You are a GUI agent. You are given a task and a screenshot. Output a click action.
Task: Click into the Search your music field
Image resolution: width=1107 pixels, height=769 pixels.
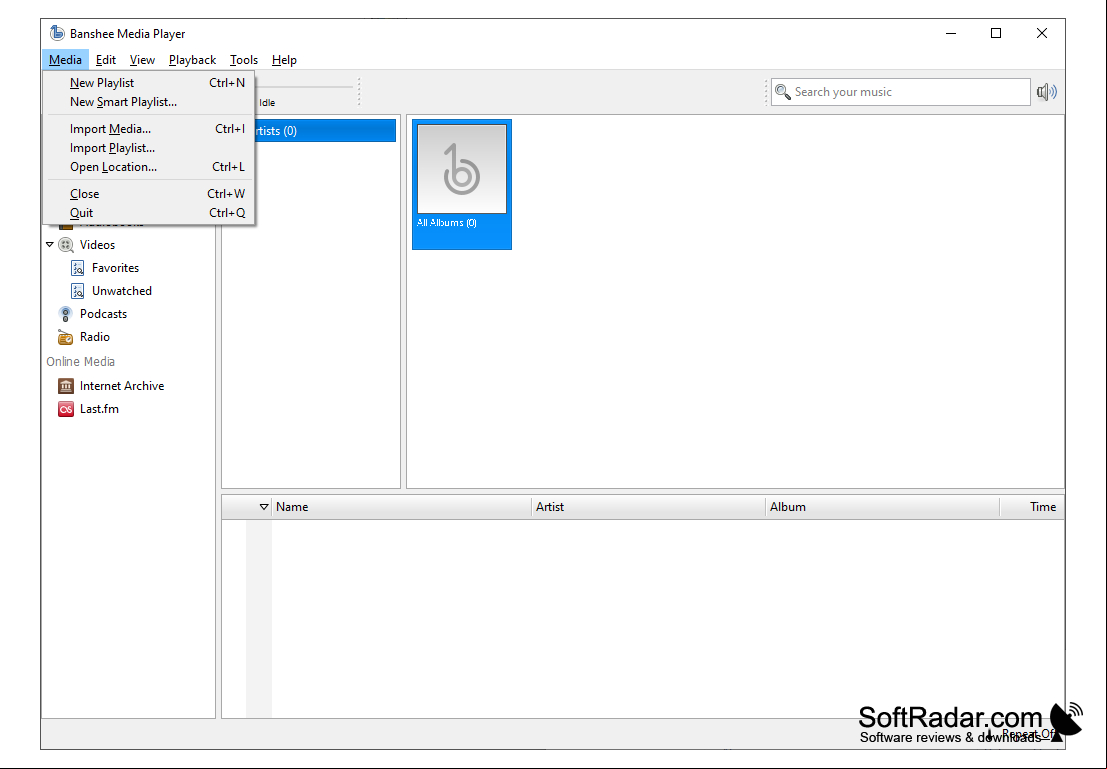[900, 92]
